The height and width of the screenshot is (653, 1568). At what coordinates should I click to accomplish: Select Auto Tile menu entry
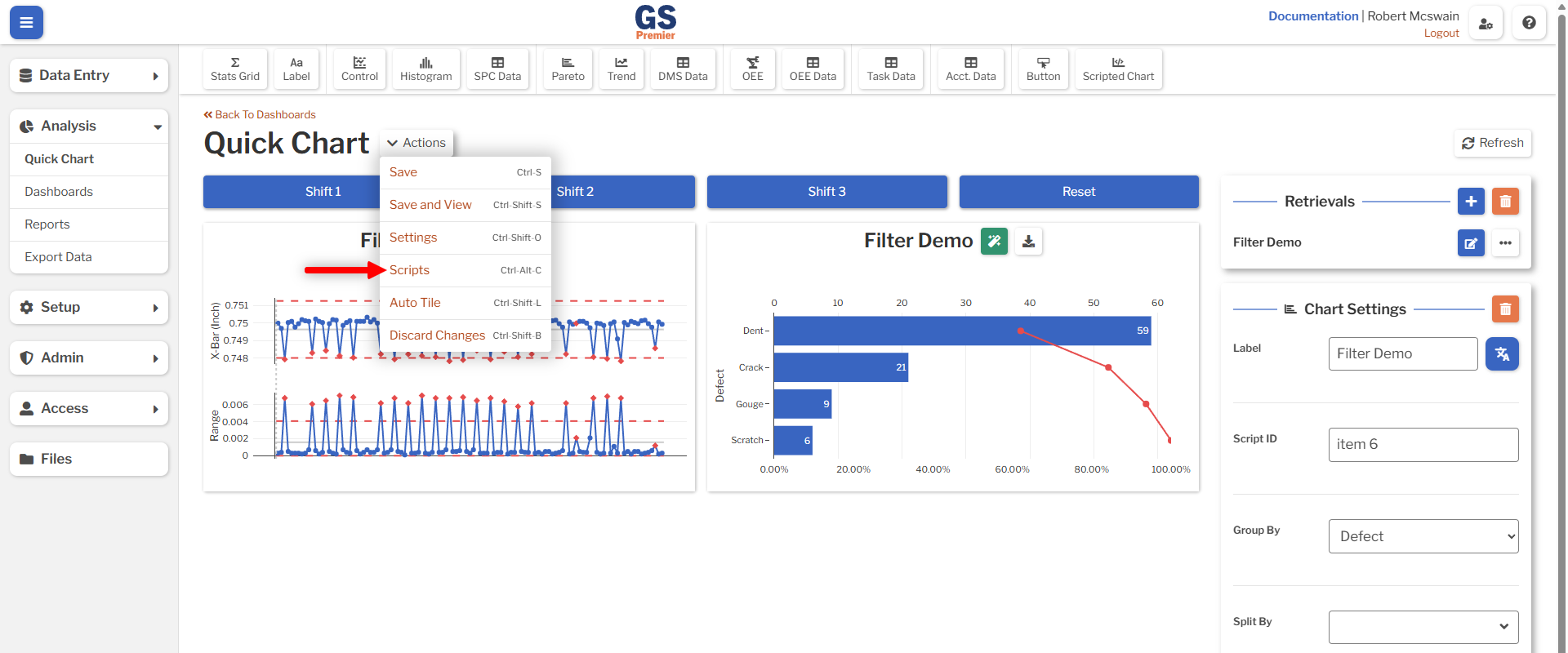point(465,303)
